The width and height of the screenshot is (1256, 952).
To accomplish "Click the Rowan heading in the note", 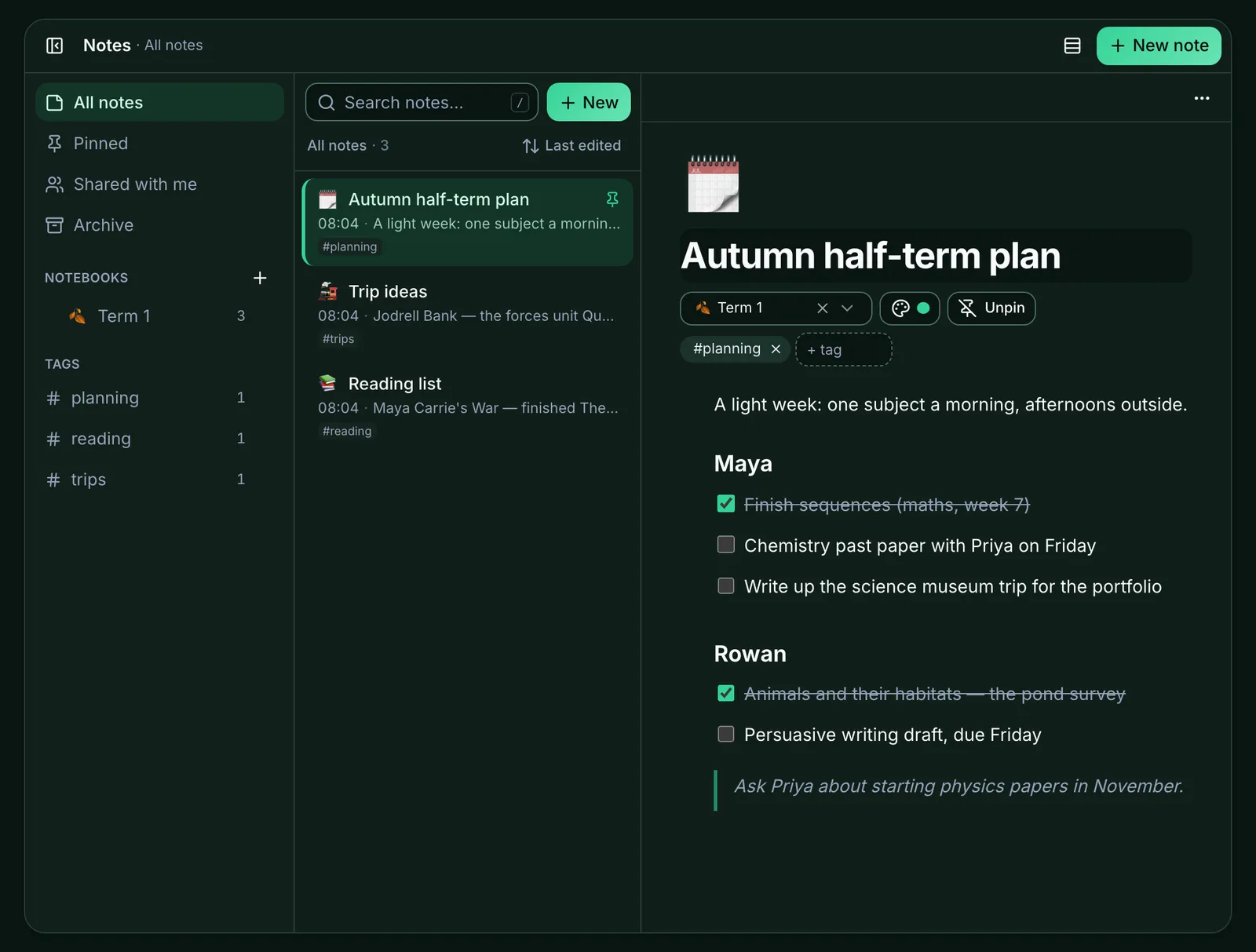I will pos(750,654).
